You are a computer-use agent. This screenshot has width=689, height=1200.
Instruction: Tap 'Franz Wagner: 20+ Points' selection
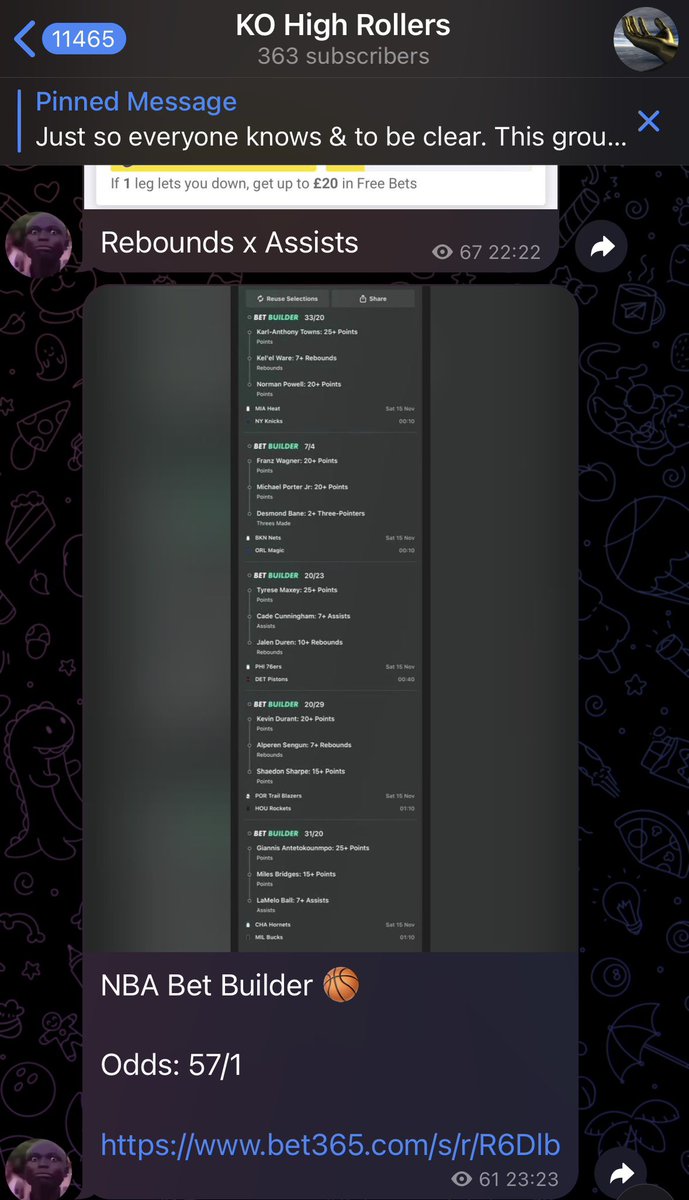click(297, 461)
